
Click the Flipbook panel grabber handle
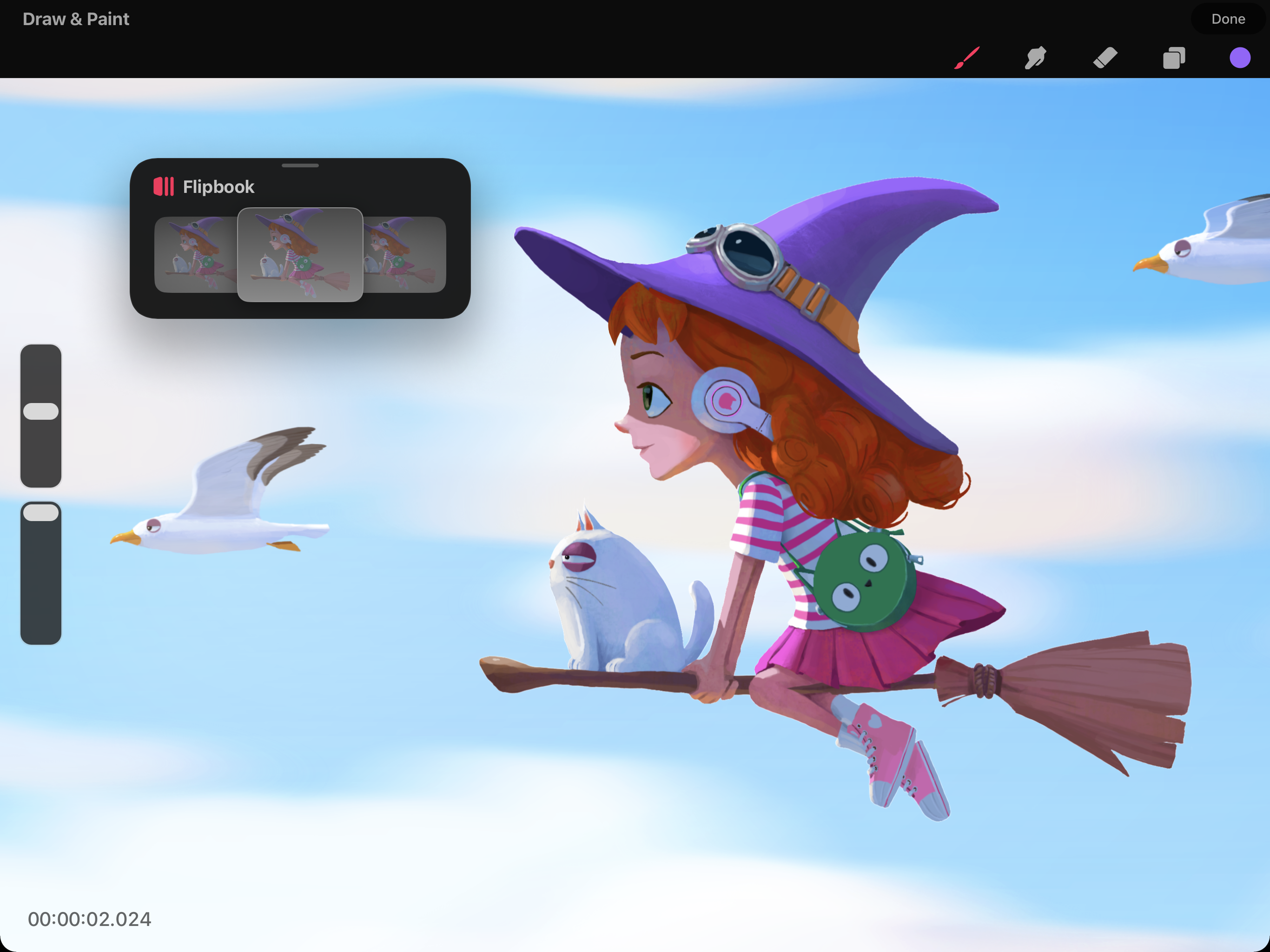300,165
